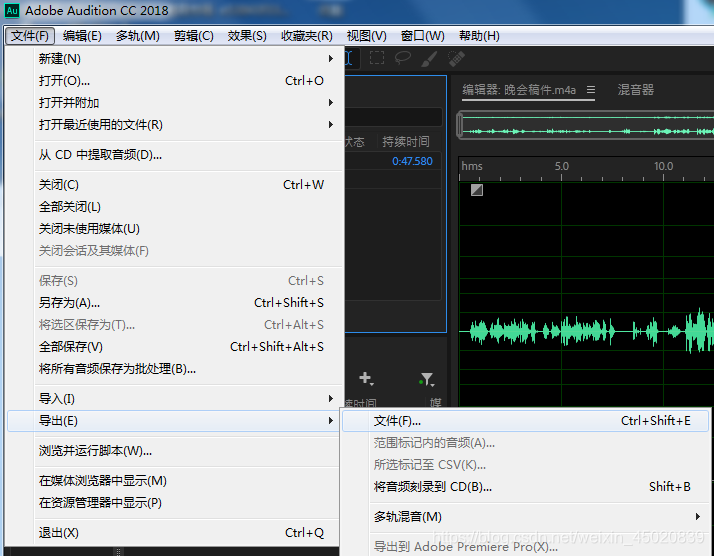Click the overview navigator left handle
This screenshot has width=714, height=556.
[x=460, y=125]
